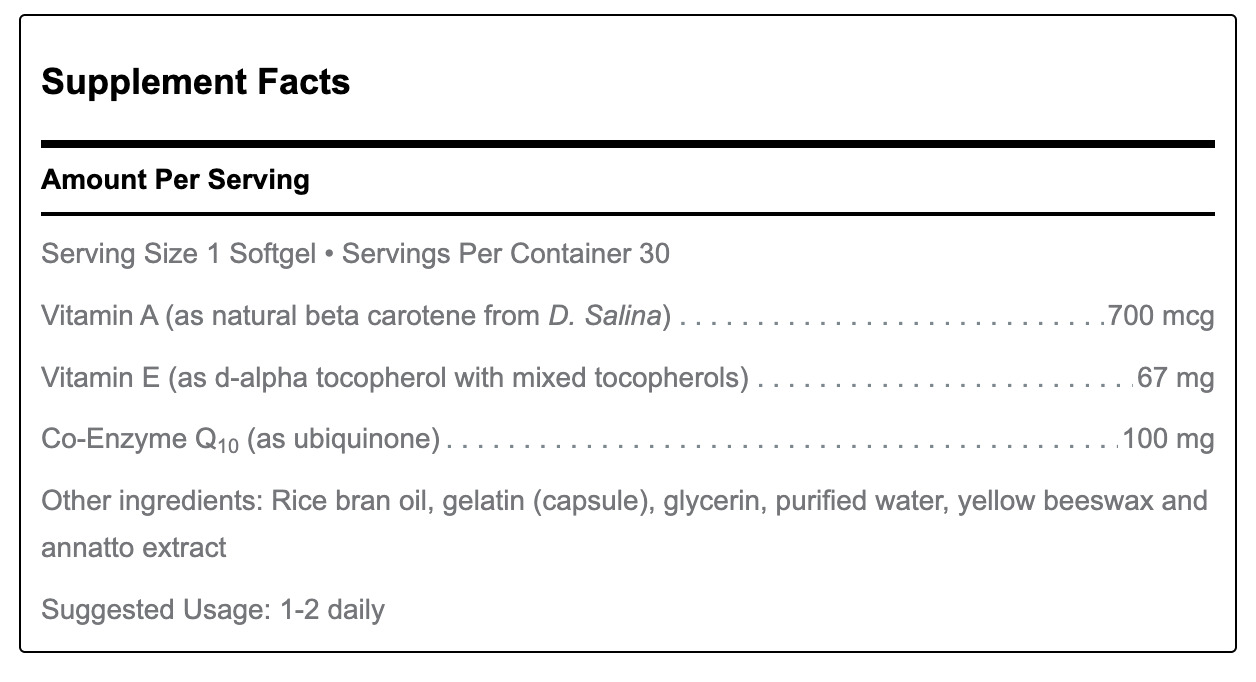Click the annatto extract text
This screenshot has height=682, width=1256.
click(134, 548)
